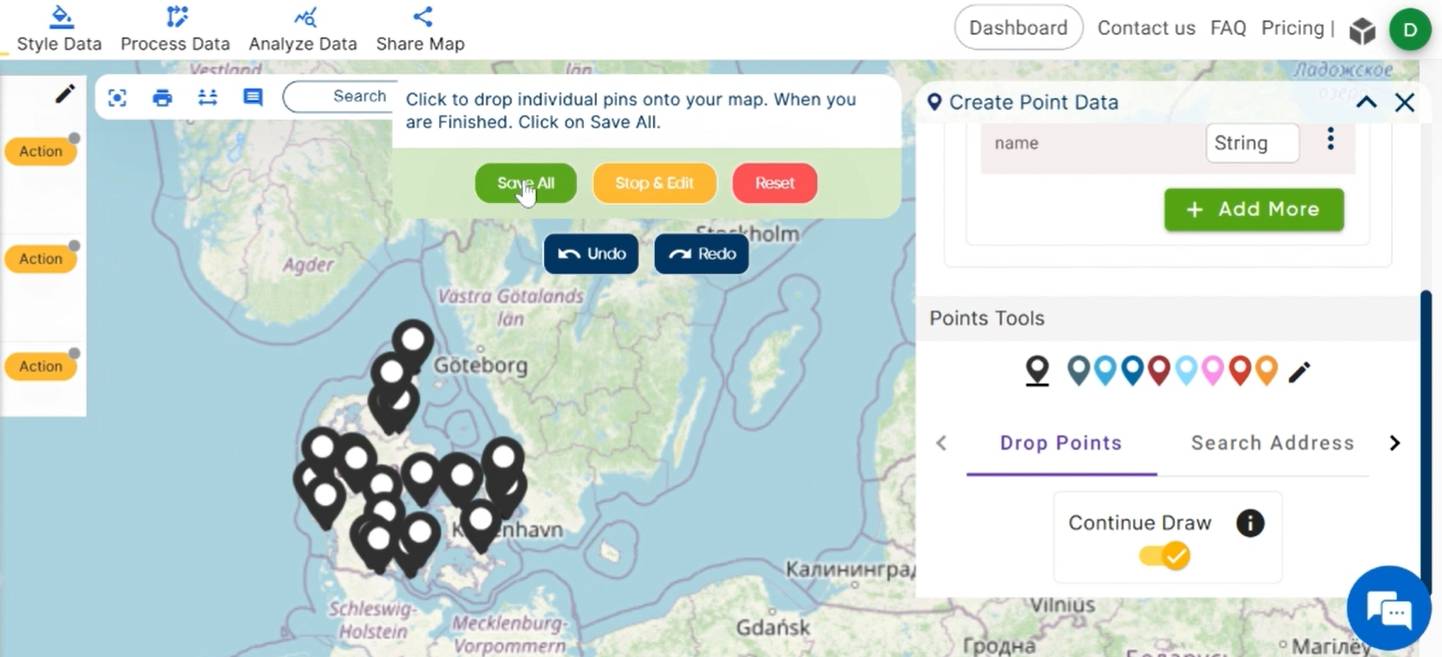This screenshot has width=1442, height=657.
Task: Click the Stop & Edit button
Action: click(x=654, y=183)
